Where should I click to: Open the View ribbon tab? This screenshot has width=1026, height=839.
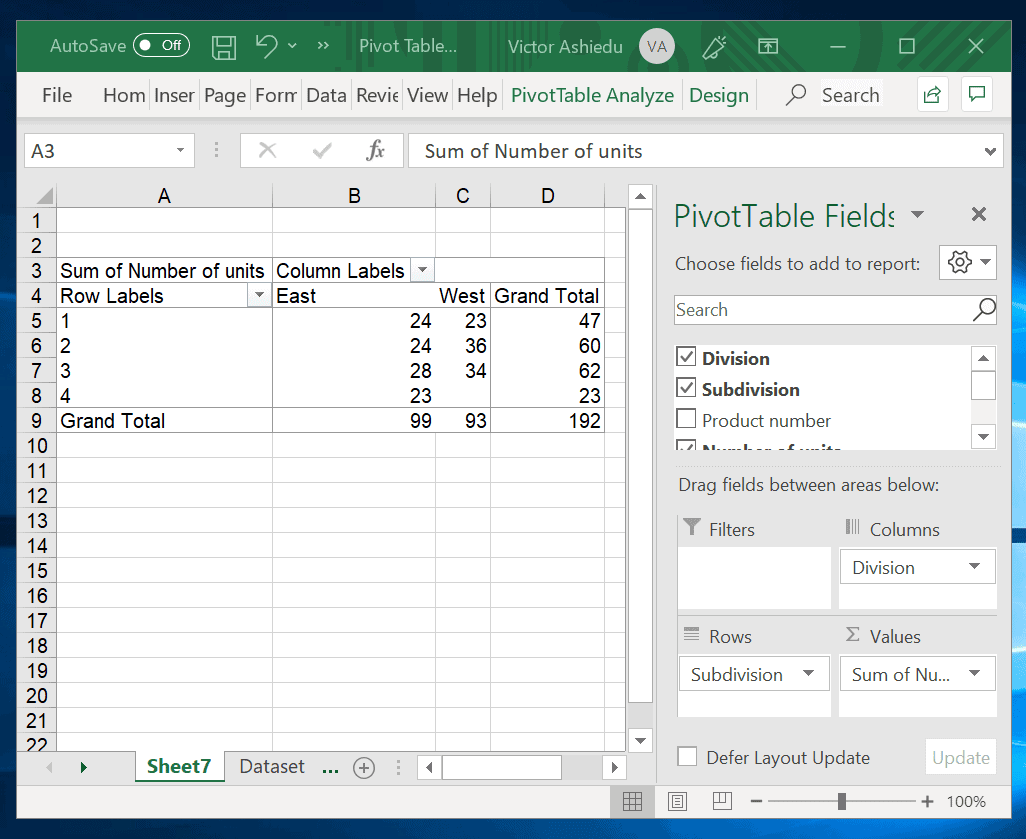click(x=427, y=95)
